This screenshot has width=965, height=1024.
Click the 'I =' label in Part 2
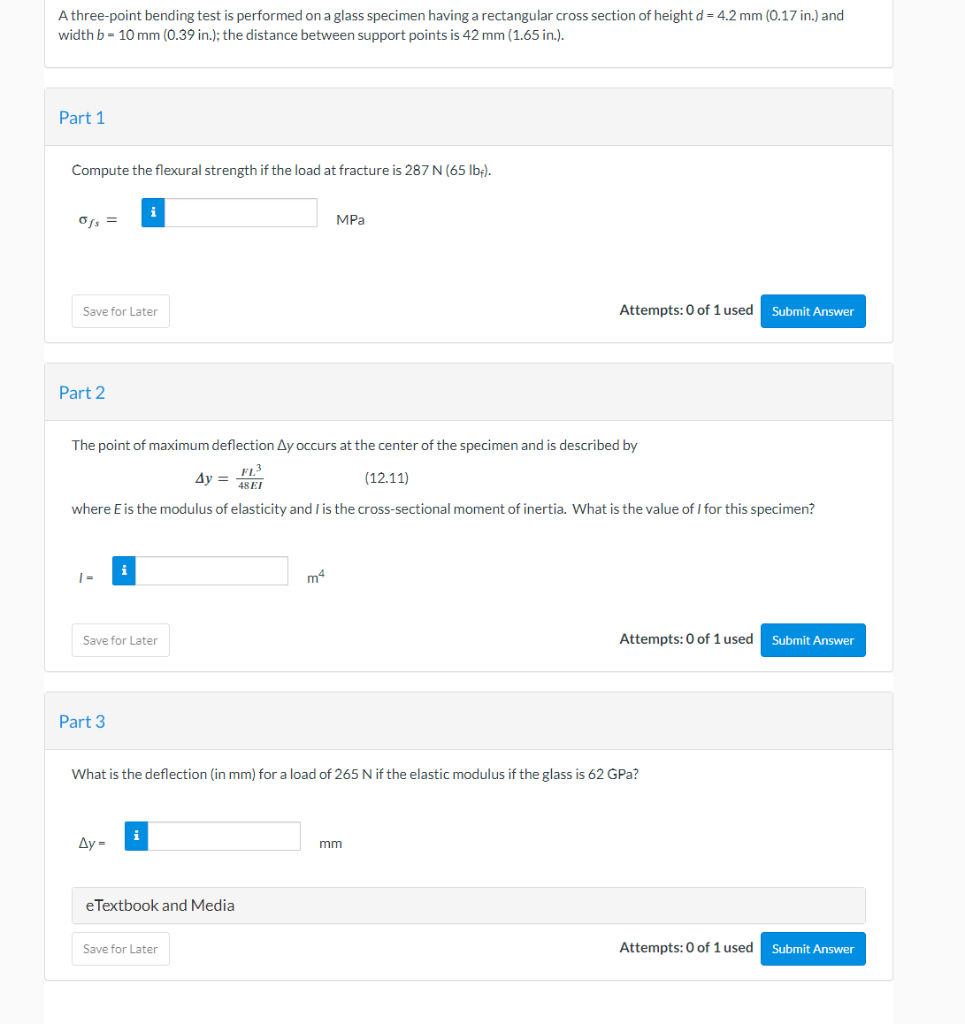(x=86, y=578)
